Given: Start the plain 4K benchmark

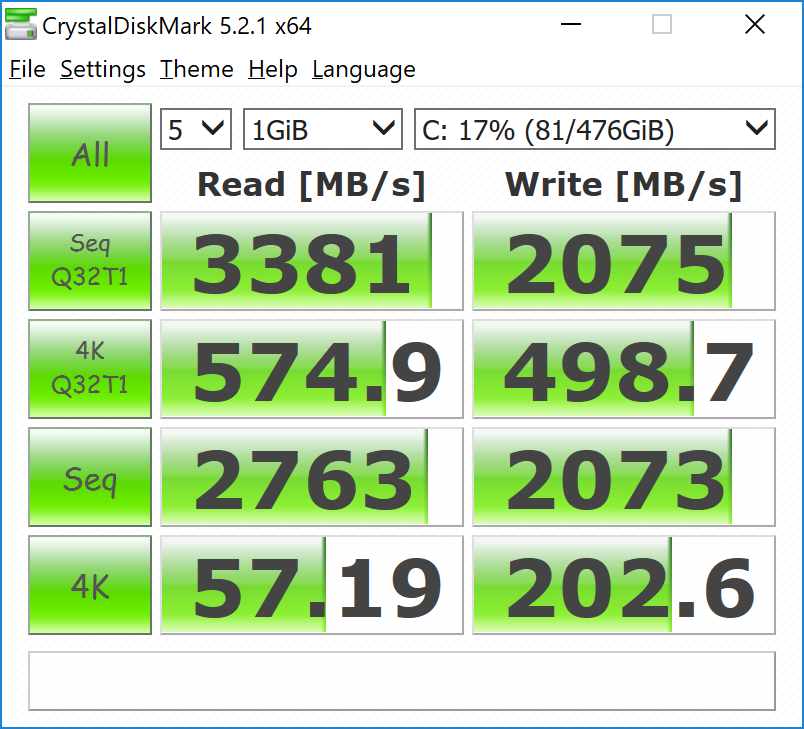Looking at the screenshot, I should tap(90, 585).
